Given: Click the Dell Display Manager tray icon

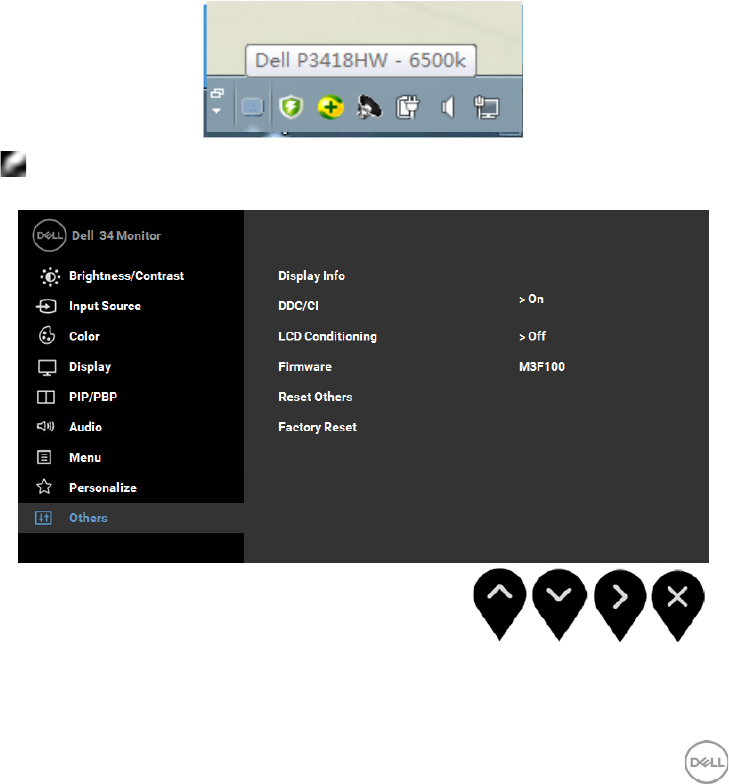Looking at the screenshot, I should coord(252,108).
